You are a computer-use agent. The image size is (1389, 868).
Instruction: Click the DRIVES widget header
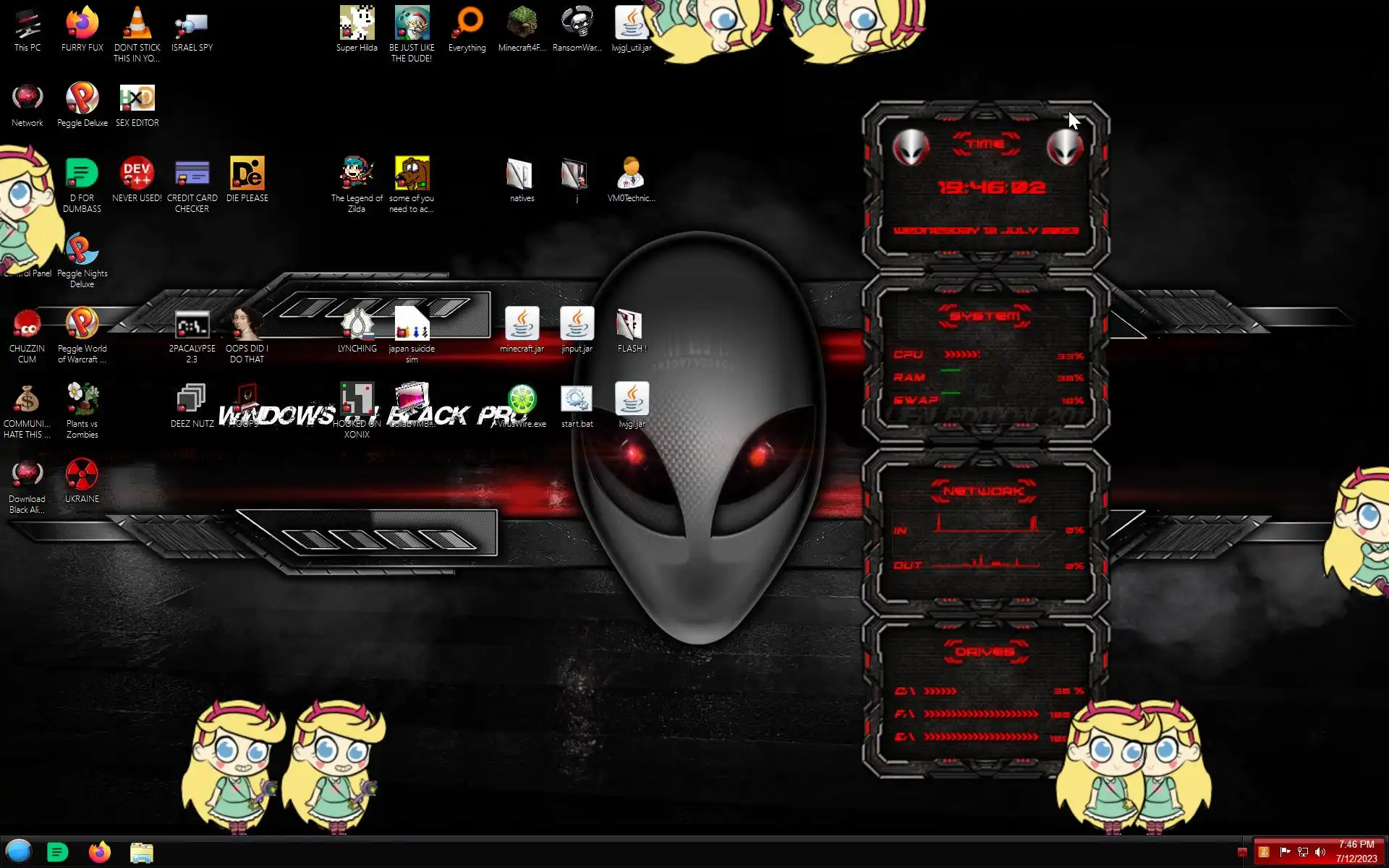(x=985, y=652)
